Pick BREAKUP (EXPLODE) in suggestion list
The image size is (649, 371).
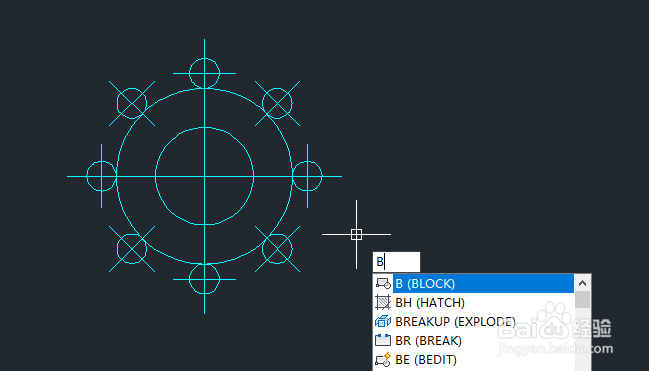(x=474, y=322)
